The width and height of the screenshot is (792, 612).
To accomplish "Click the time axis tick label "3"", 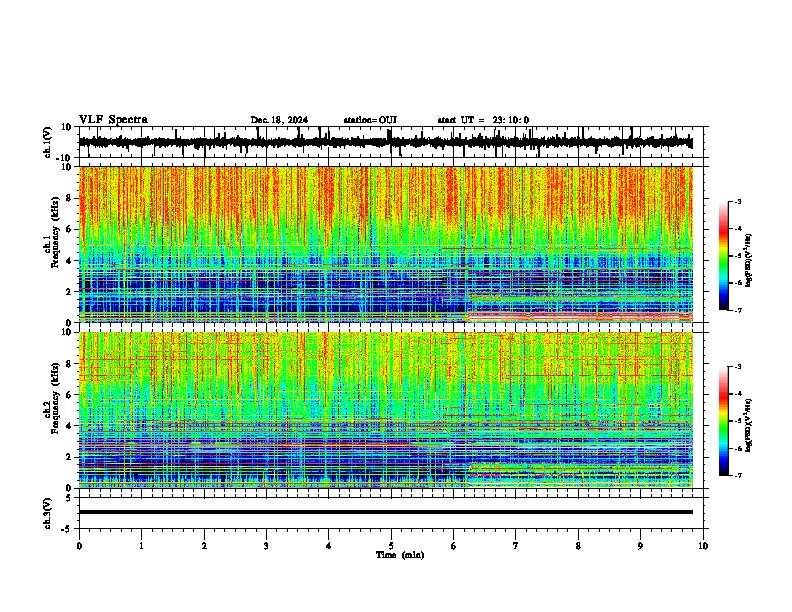I will pyautogui.click(x=266, y=546).
